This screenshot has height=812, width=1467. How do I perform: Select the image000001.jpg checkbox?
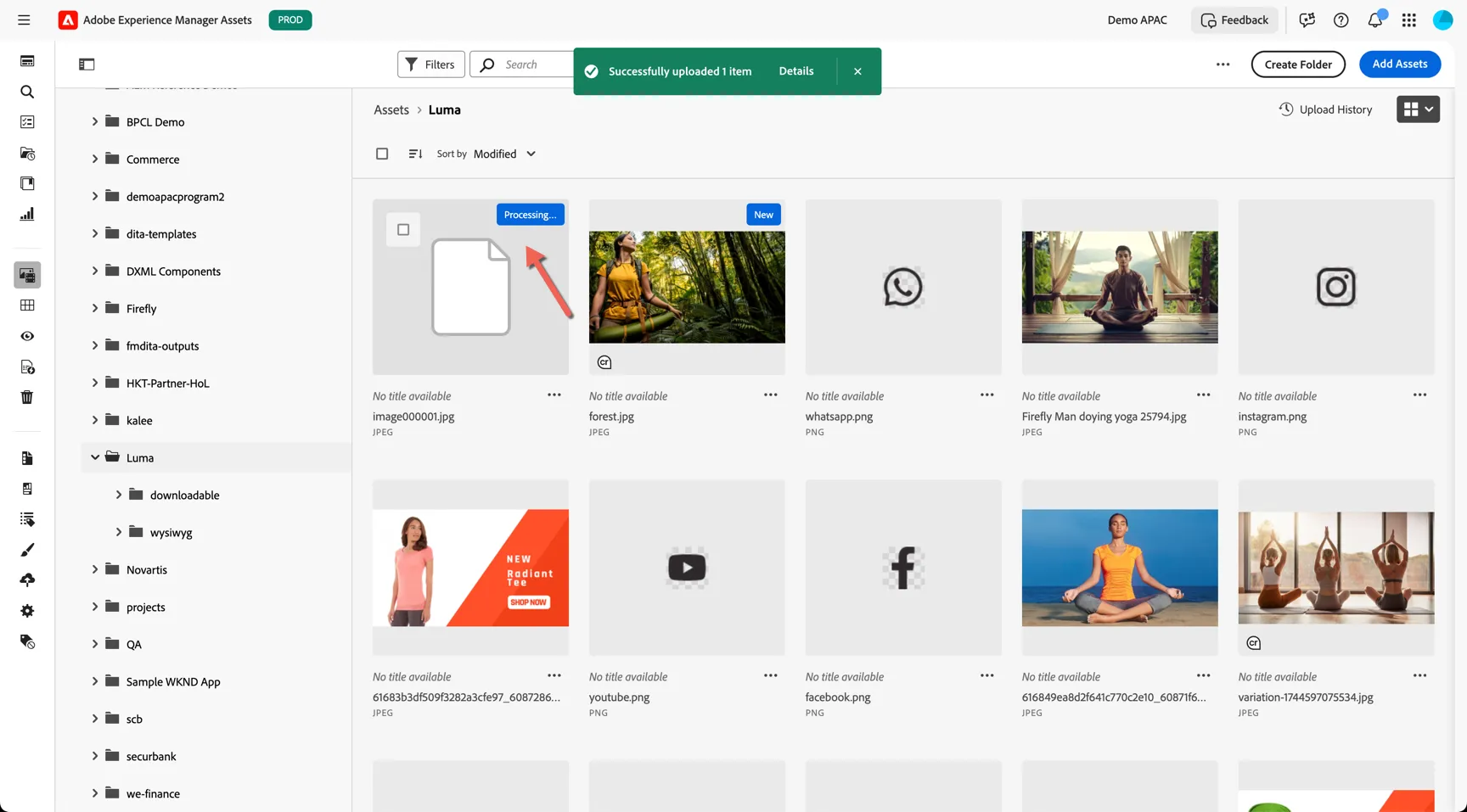(403, 230)
